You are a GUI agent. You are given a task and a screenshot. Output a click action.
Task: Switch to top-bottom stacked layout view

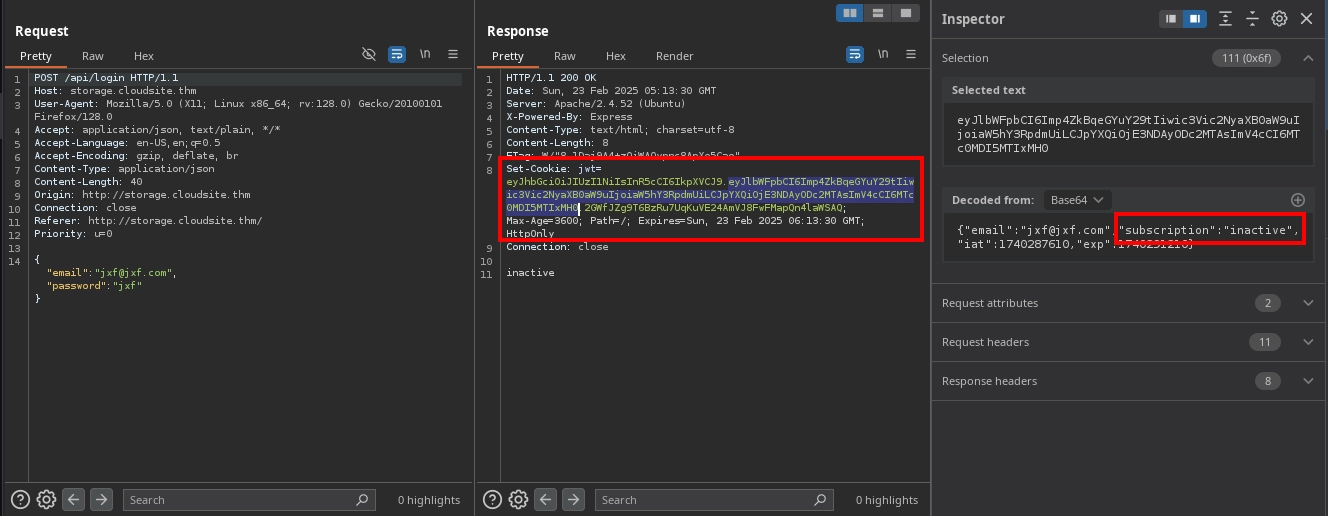877,13
